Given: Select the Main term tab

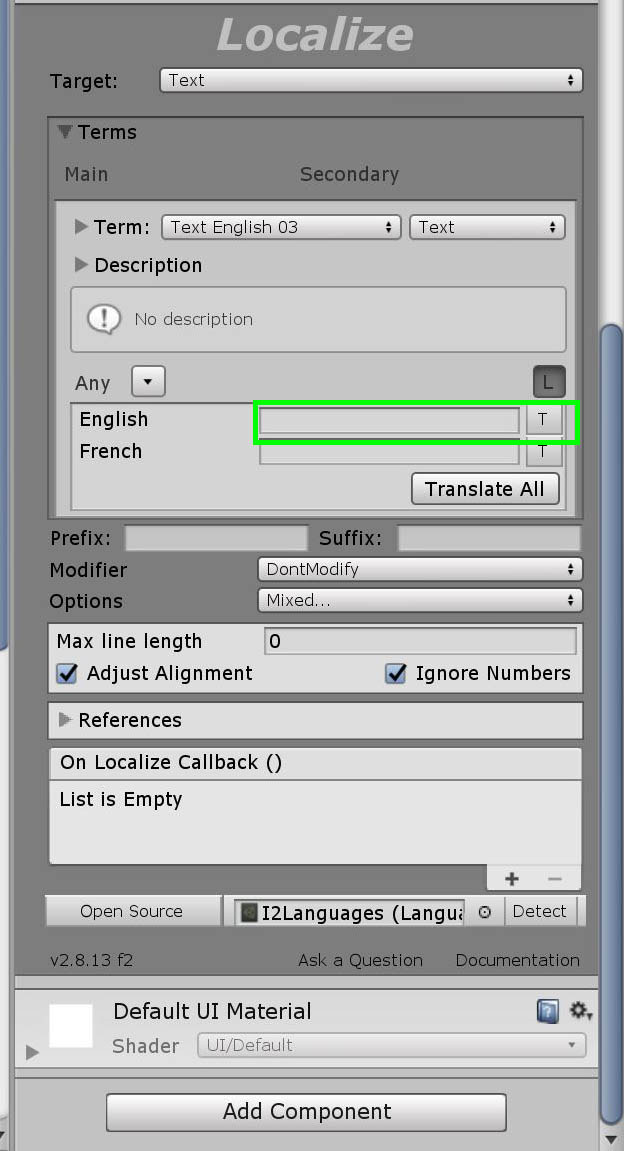Looking at the screenshot, I should (86, 175).
